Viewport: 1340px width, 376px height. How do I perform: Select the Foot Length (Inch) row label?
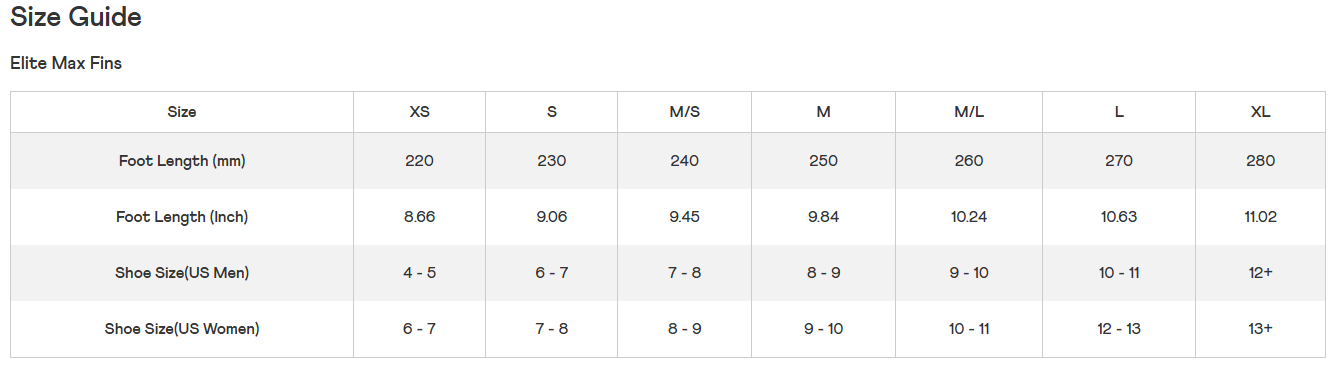(182, 217)
